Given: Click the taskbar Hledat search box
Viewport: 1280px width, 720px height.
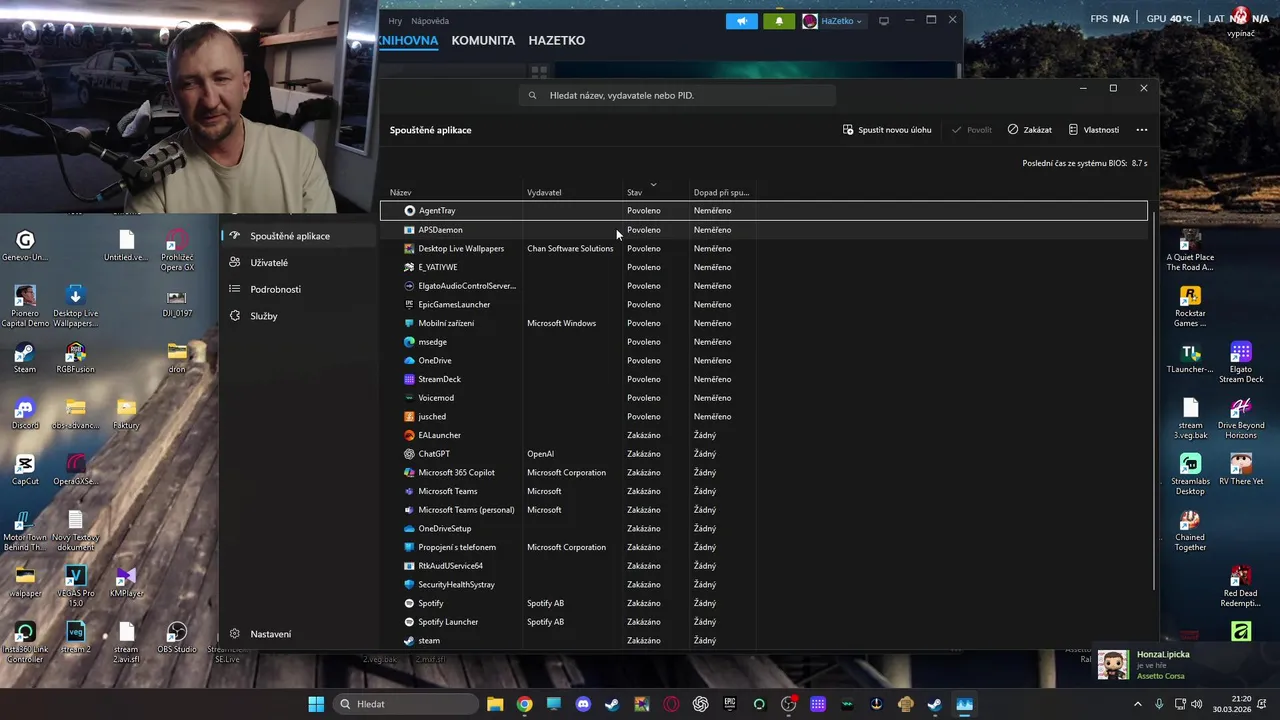Looking at the screenshot, I should click(x=406, y=704).
